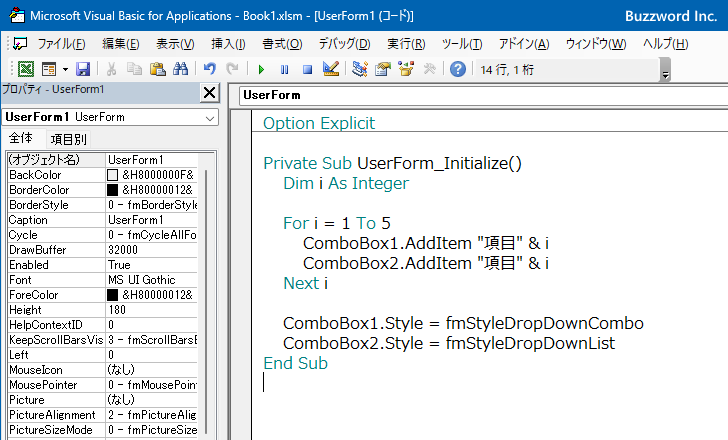The width and height of the screenshot is (728, 440).
Task: Open the ツール(T) menu
Action: pyautogui.click(x=462, y=44)
